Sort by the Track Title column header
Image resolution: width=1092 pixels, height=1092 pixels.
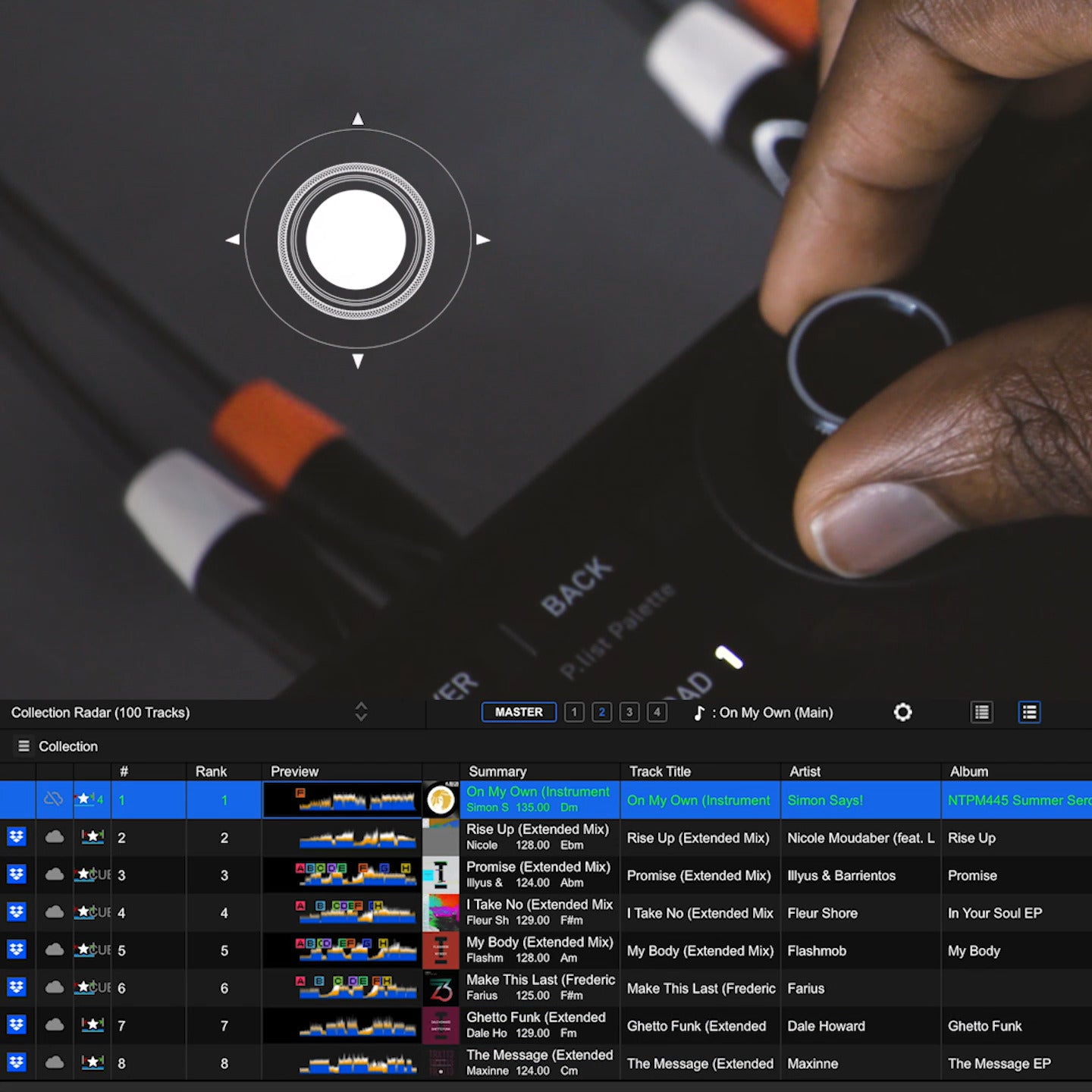660,771
